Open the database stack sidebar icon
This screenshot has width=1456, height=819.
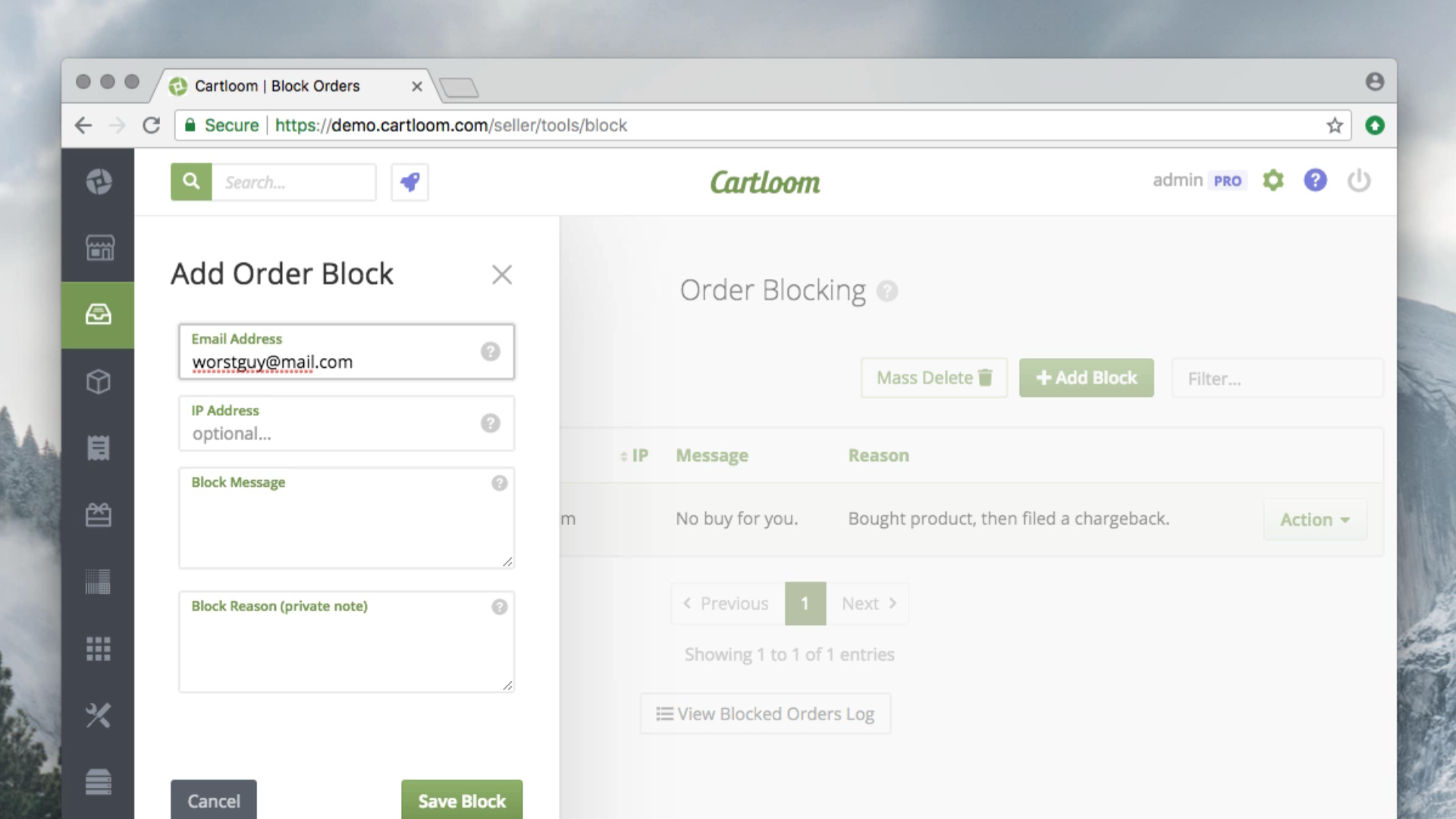pyautogui.click(x=99, y=782)
